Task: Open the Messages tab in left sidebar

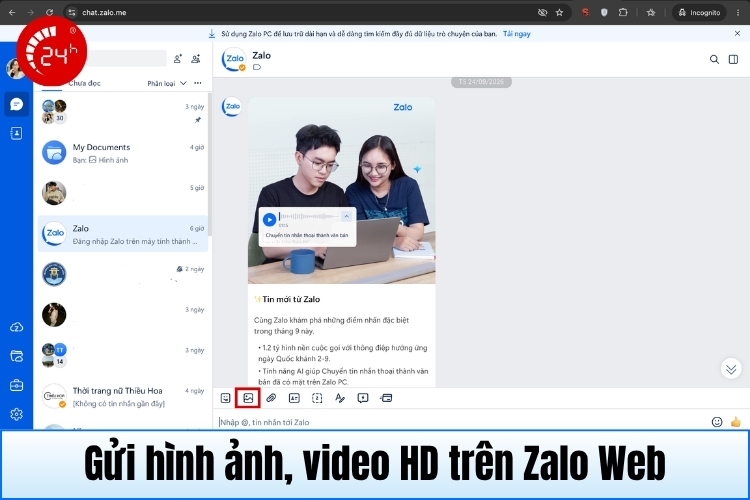Action: tap(16, 104)
